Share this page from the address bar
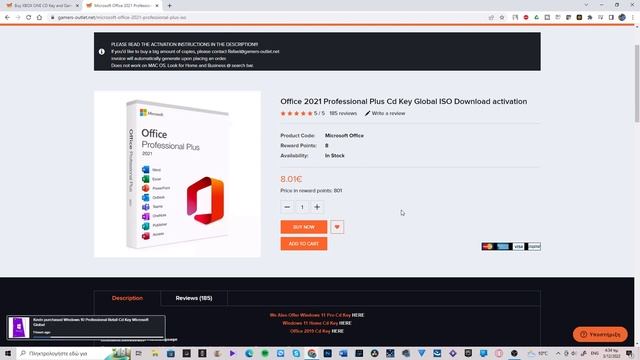The height and width of the screenshot is (360, 640). (x=491, y=18)
